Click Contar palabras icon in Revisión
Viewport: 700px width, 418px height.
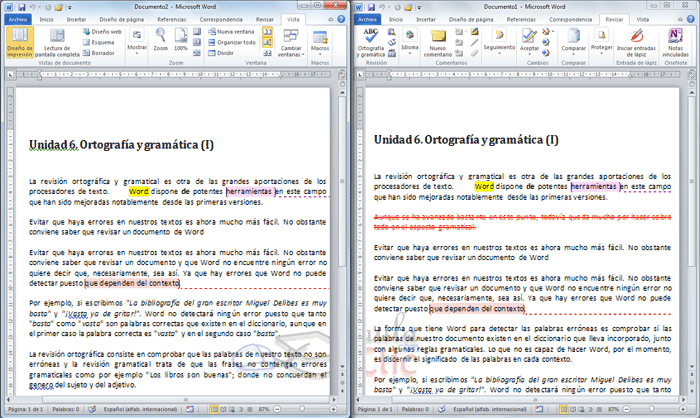392,53
